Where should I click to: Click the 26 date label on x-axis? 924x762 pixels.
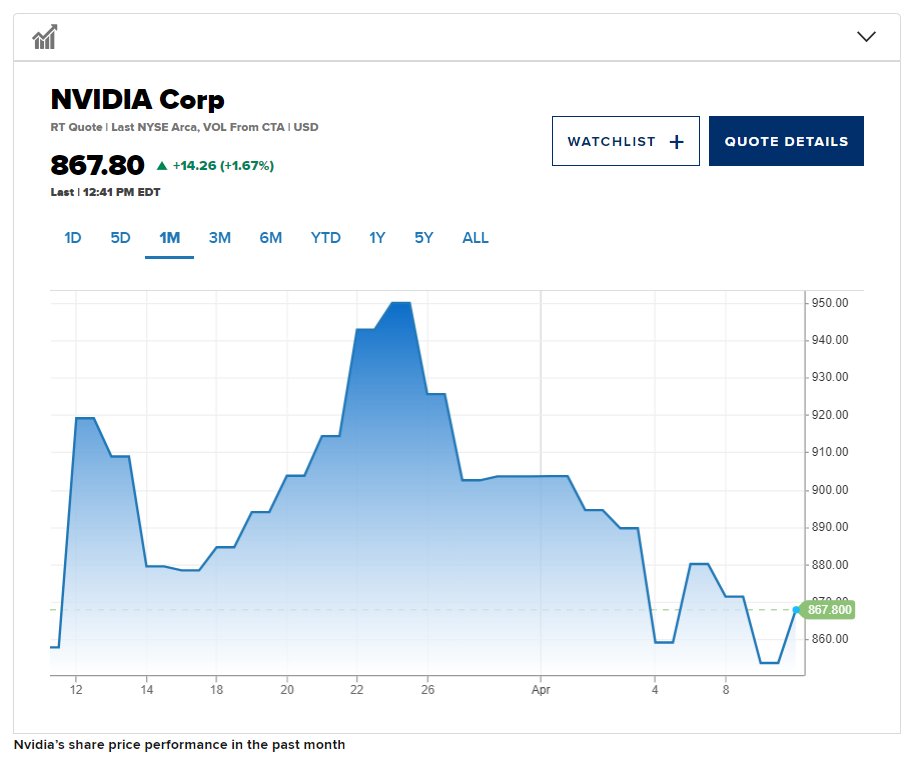click(428, 690)
